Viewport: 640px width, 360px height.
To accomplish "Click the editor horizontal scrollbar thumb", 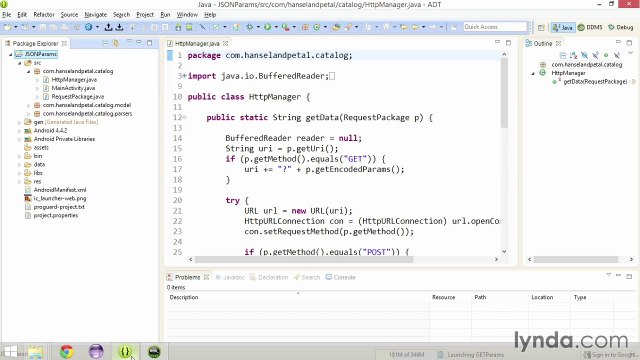I will coord(304,259).
